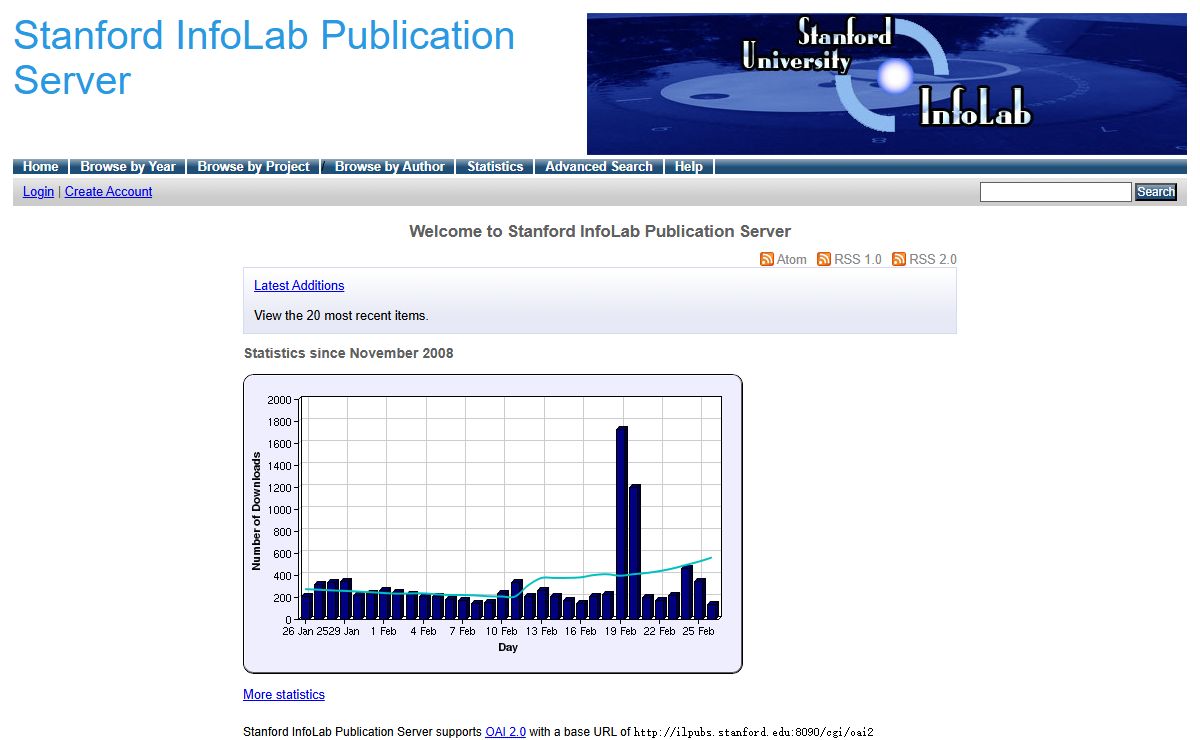Click the Atom feed text link

tap(792, 260)
